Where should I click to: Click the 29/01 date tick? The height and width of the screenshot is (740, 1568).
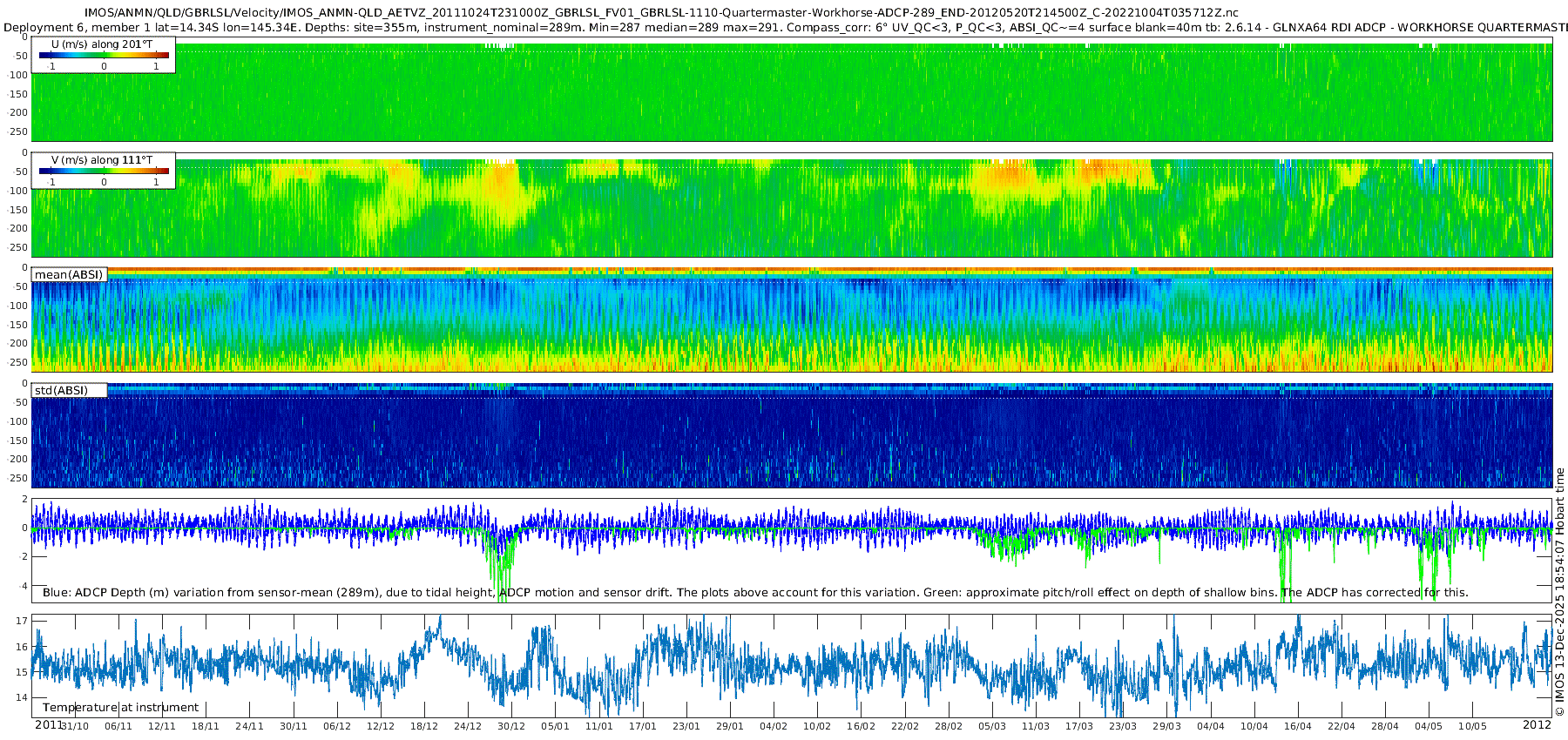point(730,726)
